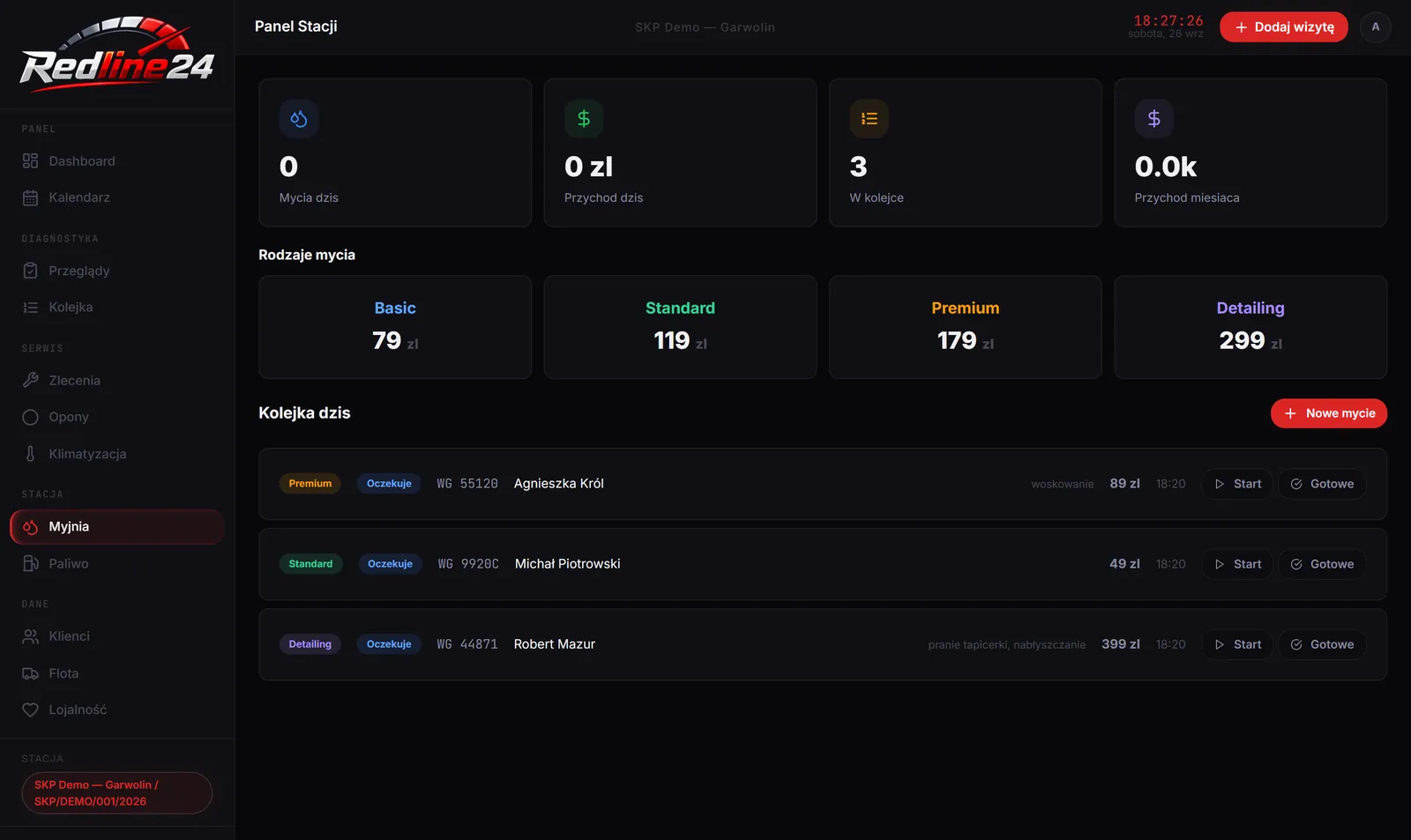This screenshot has height=840, width=1411.
Task: Click the Klimatyzacja thermometer icon
Action: coord(30,454)
